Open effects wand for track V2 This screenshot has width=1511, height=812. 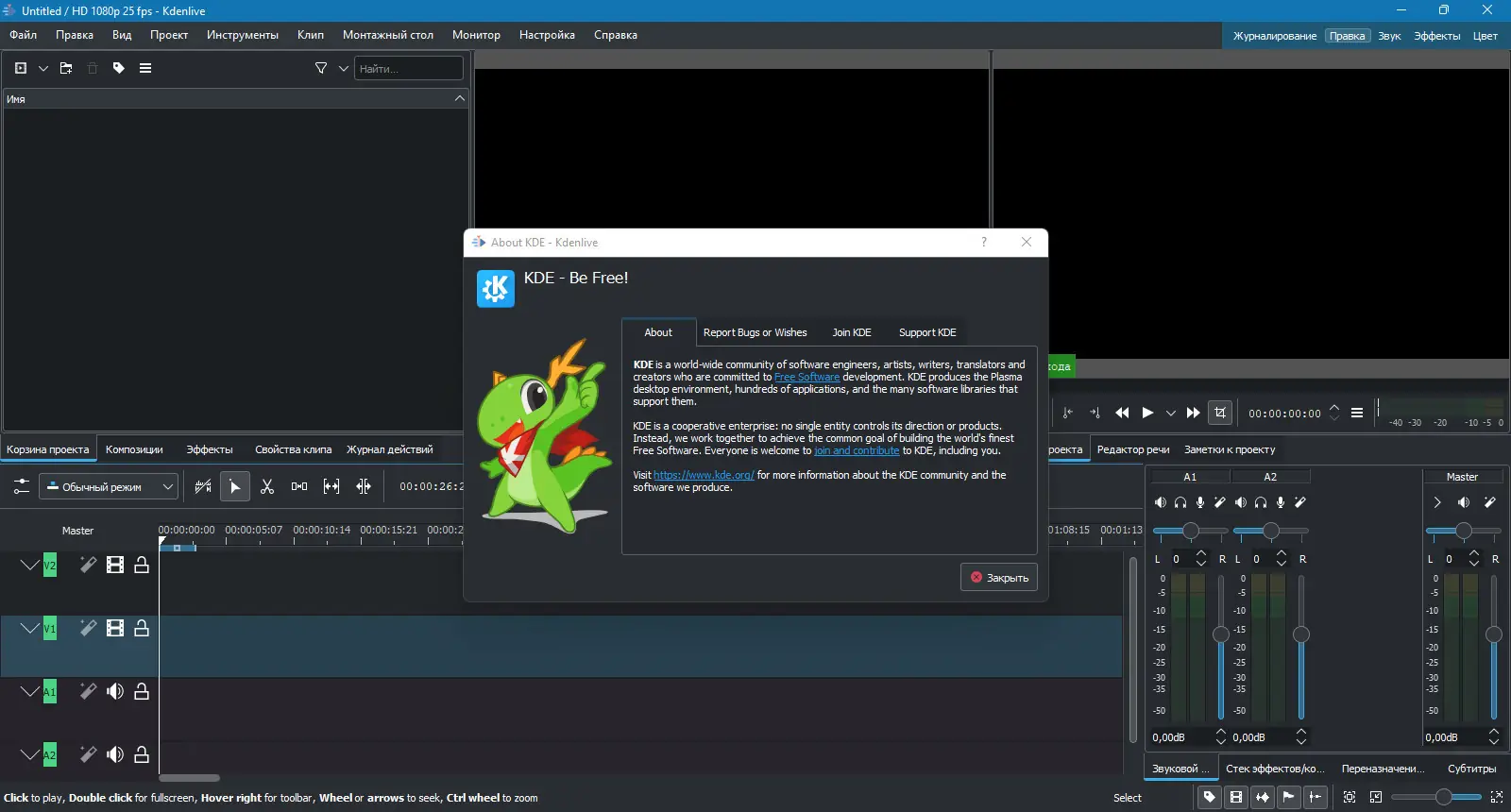pyautogui.click(x=88, y=565)
